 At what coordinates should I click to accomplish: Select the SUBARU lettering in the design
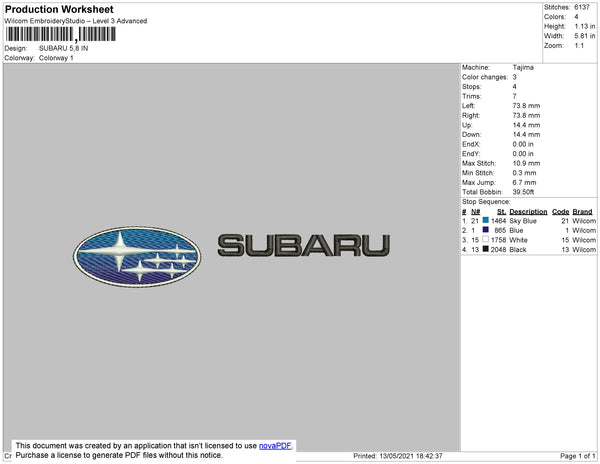pos(304,245)
